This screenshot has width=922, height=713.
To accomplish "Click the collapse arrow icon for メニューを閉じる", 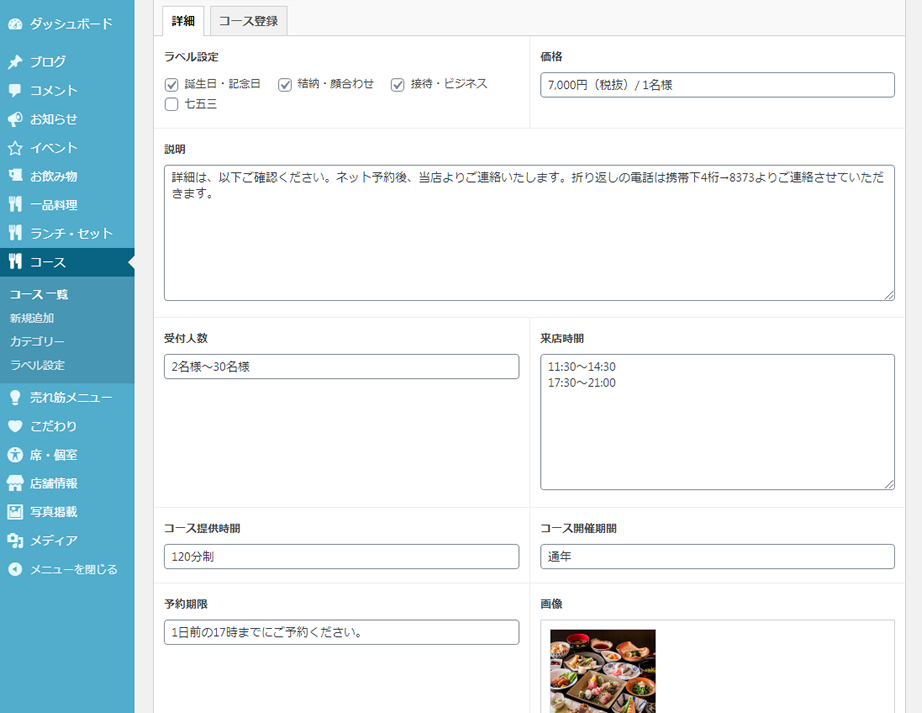I will pyautogui.click(x=15, y=570).
